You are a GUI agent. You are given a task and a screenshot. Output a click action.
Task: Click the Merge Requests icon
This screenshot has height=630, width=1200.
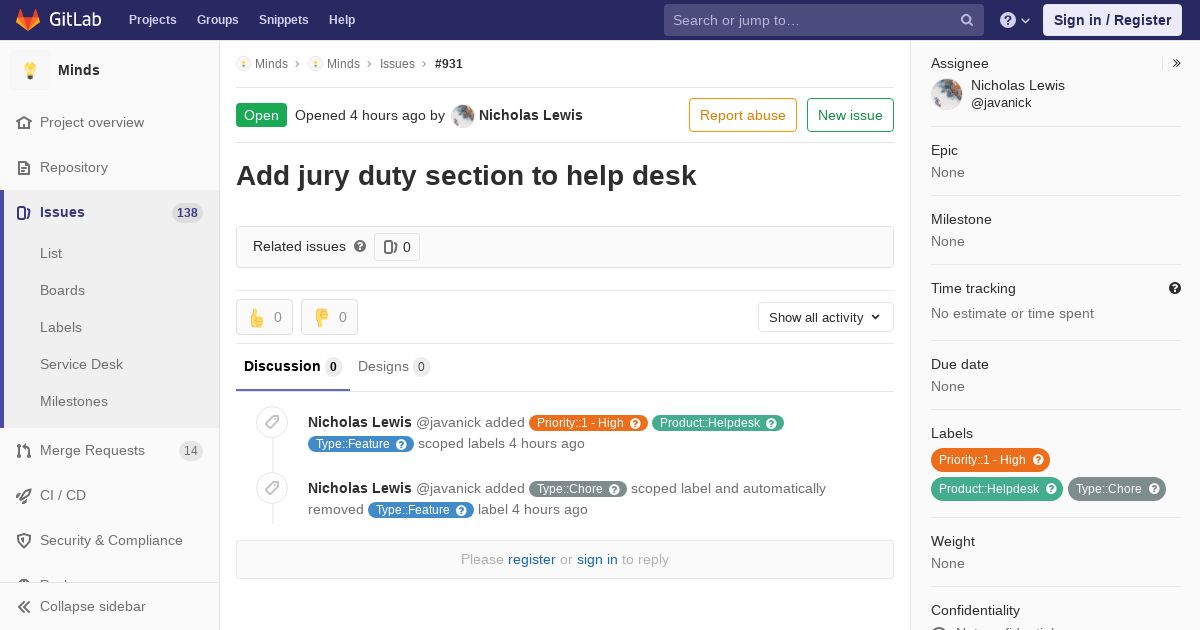click(x=24, y=450)
